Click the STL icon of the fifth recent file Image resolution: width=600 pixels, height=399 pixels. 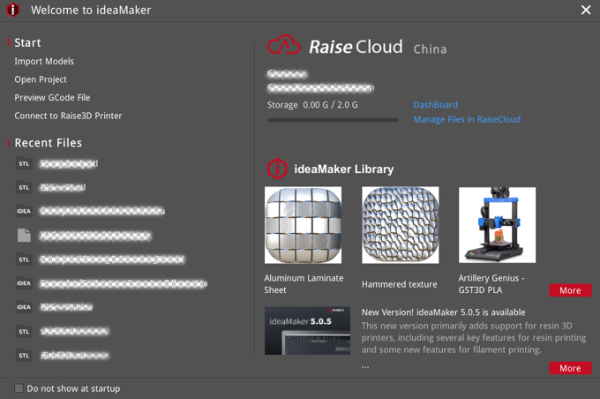click(x=24, y=259)
